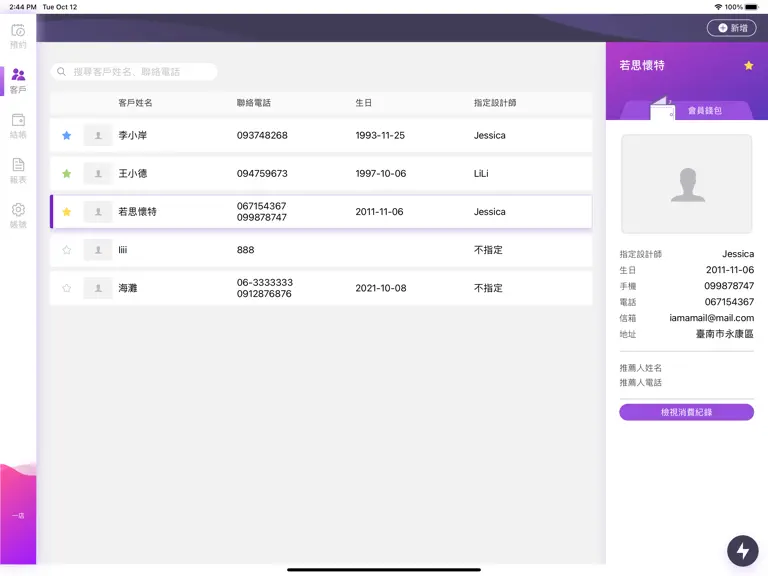The image size is (768, 576).
Task: Click the large profile photo placeholder
Action: pos(687,184)
